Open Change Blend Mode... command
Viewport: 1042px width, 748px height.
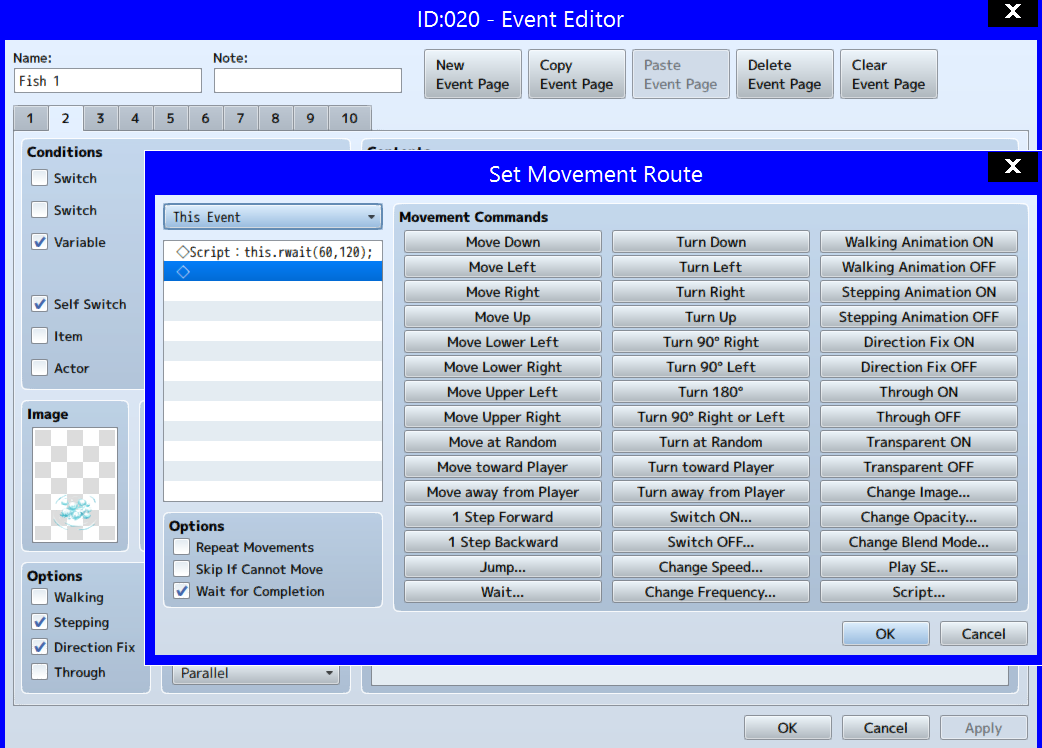click(x=918, y=542)
